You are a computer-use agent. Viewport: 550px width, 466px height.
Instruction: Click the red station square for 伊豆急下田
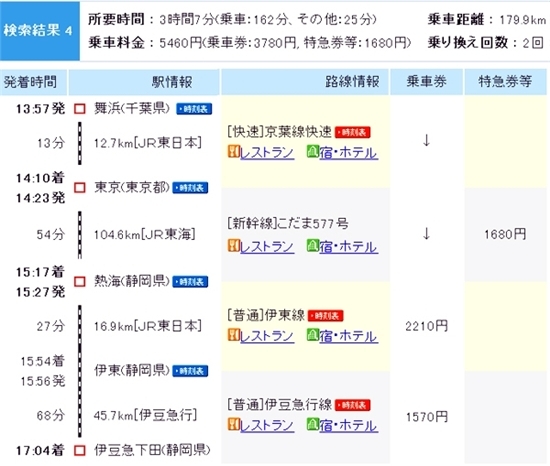80,451
